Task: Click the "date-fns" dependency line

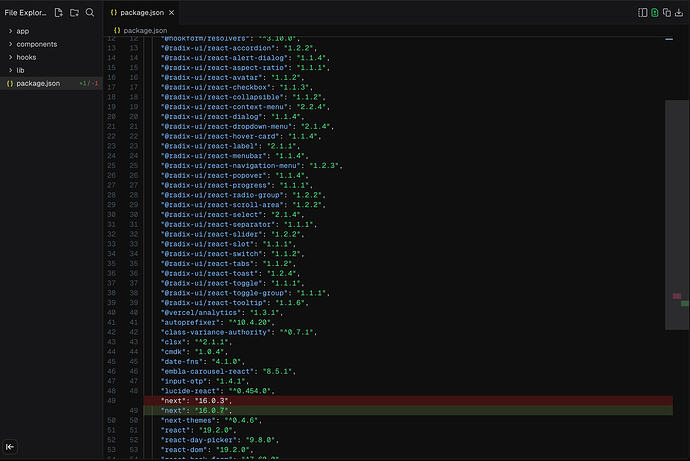Action: coord(203,362)
